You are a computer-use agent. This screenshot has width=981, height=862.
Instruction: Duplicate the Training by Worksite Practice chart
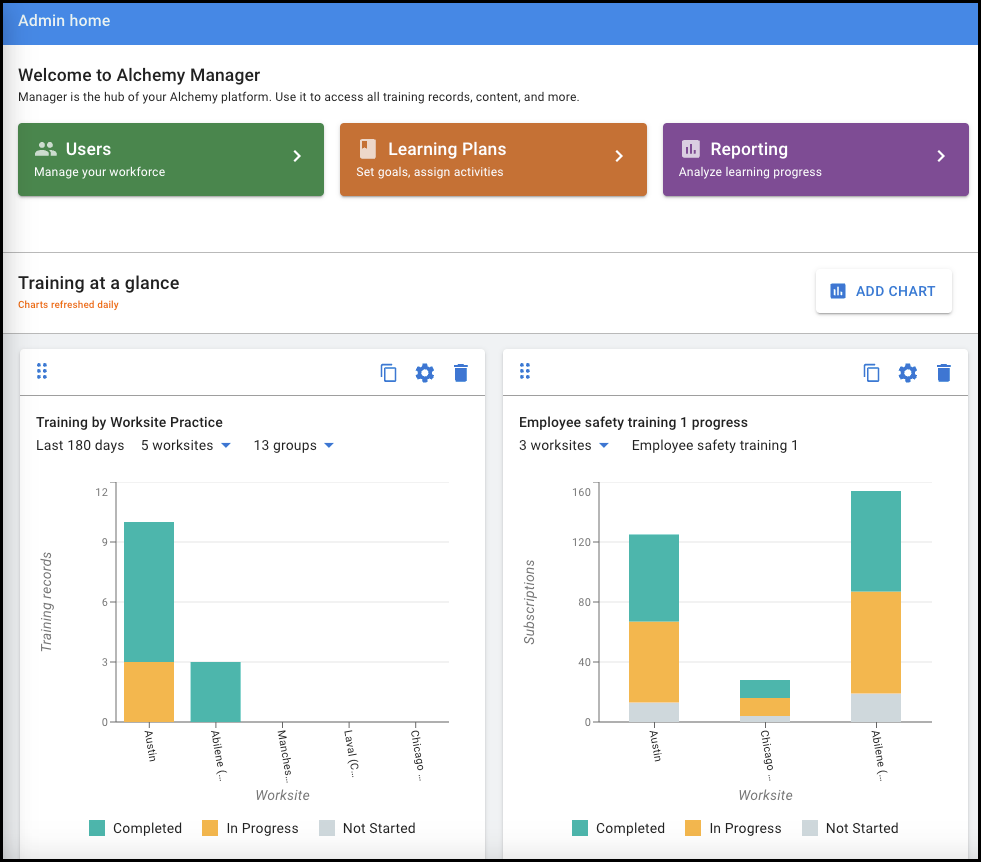[x=388, y=372]
